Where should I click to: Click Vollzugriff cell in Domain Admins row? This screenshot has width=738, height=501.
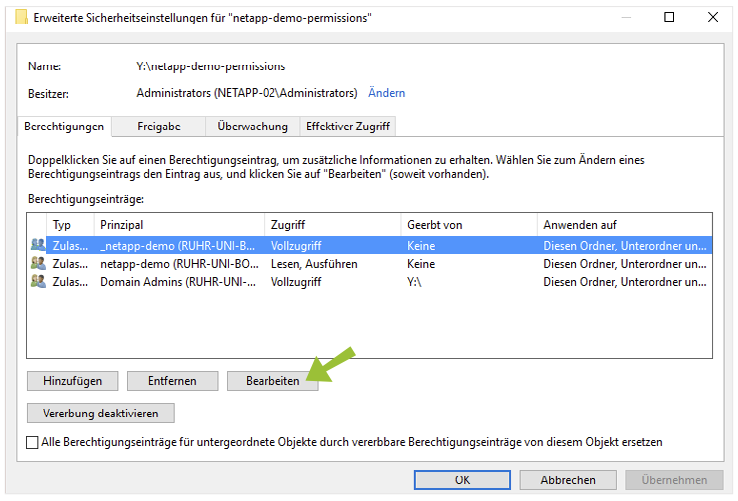coord(296,282)
